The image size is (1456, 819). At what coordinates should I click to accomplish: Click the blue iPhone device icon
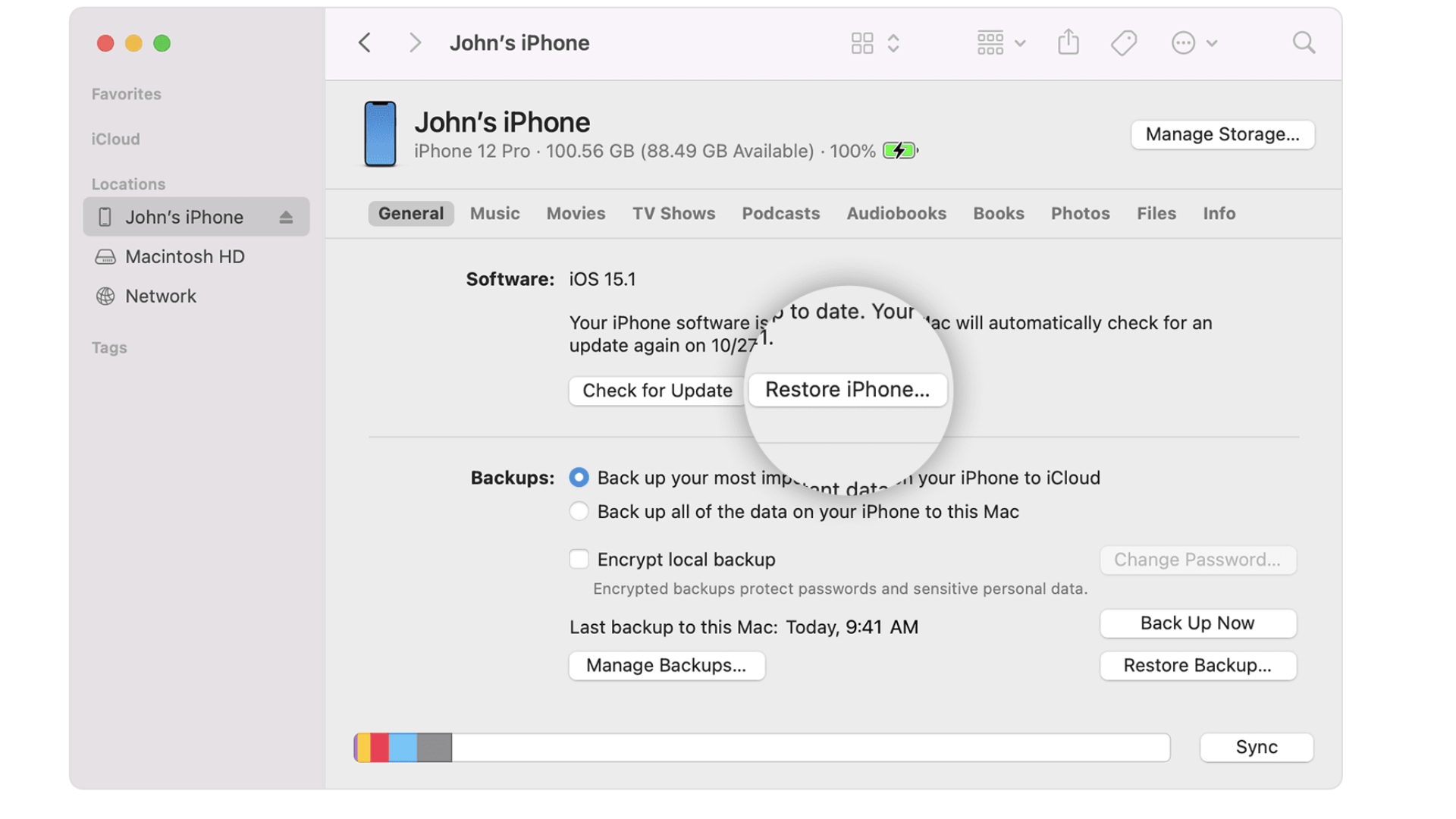tap(380, 134)
